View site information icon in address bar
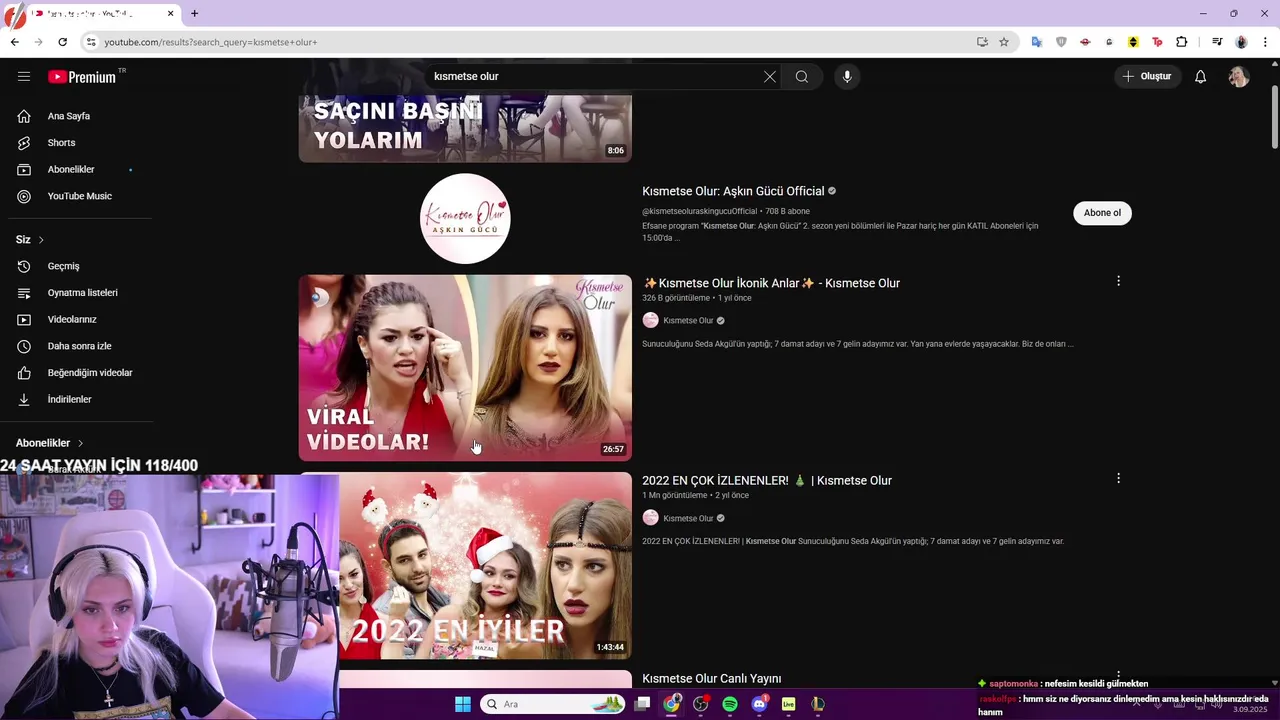 90,42
